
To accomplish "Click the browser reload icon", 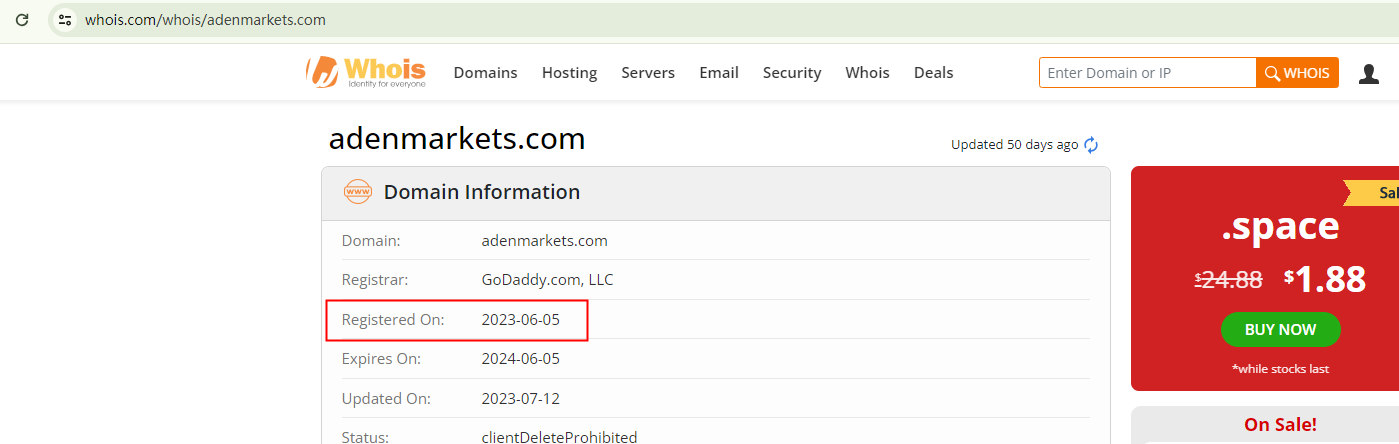I will [x=22, y=20].
